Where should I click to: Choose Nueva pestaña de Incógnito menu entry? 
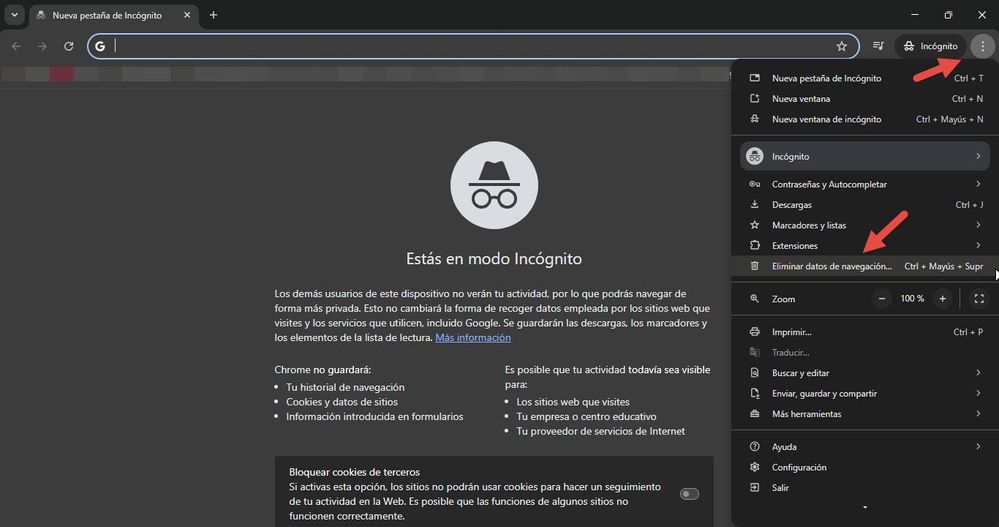click(x=865, y=78)
